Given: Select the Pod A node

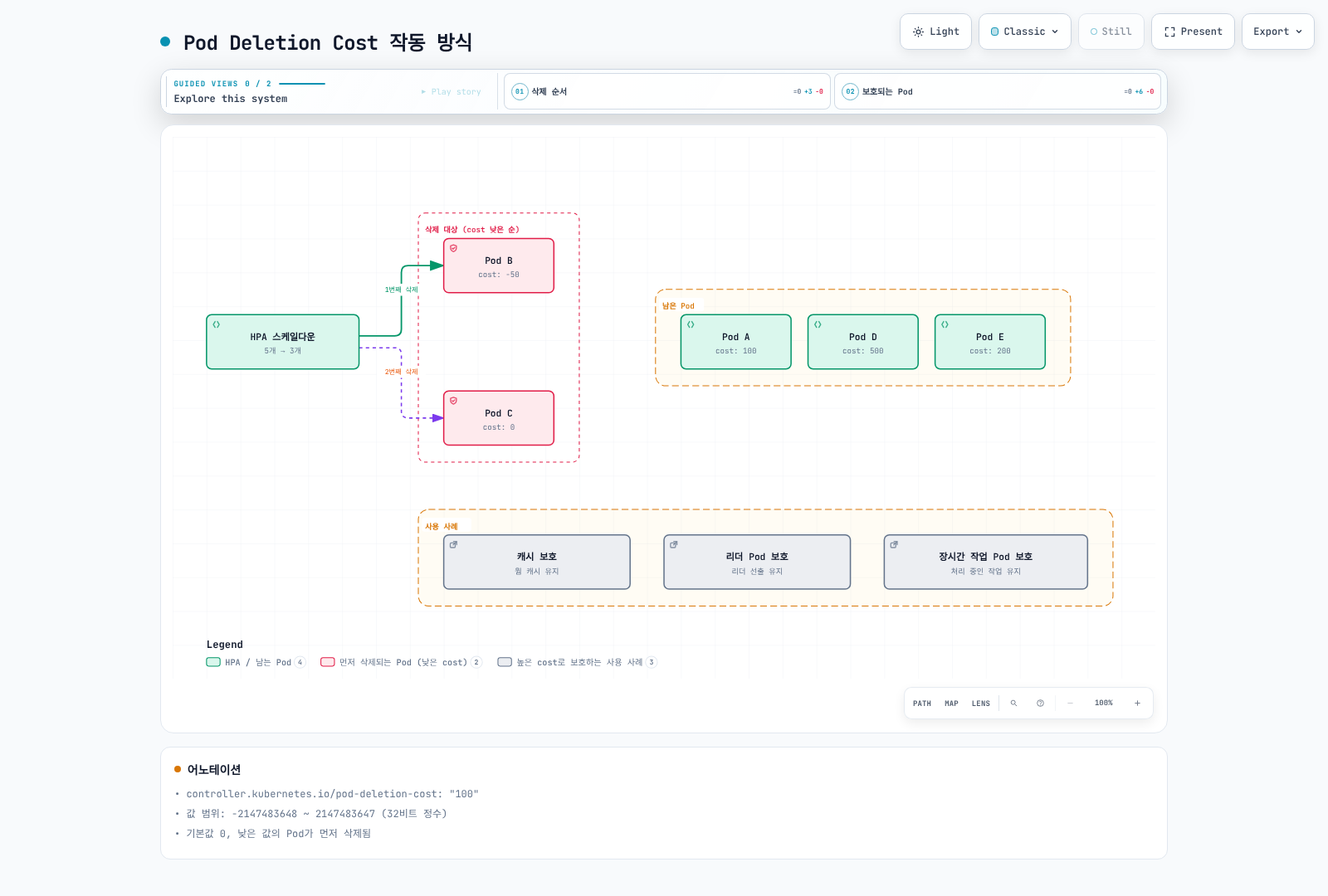Looking at the screenshot, I should click(x=736, y=342).
